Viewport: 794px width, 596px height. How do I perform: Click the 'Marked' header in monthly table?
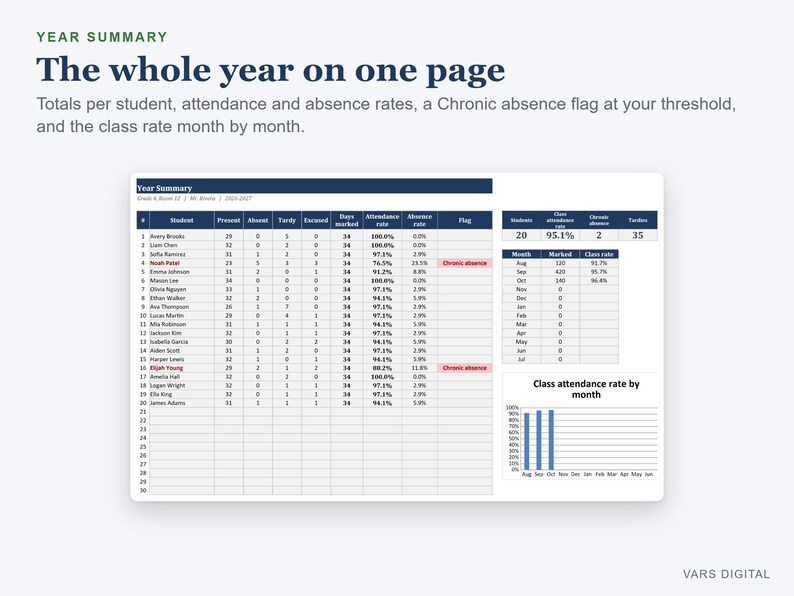tap(560, 254)
